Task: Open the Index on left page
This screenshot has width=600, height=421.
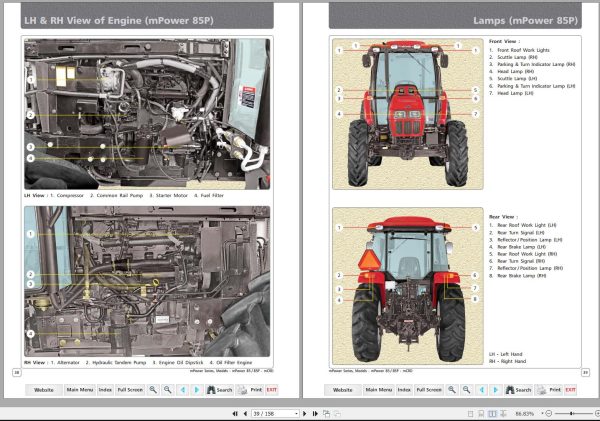Action: coord(105,390)
